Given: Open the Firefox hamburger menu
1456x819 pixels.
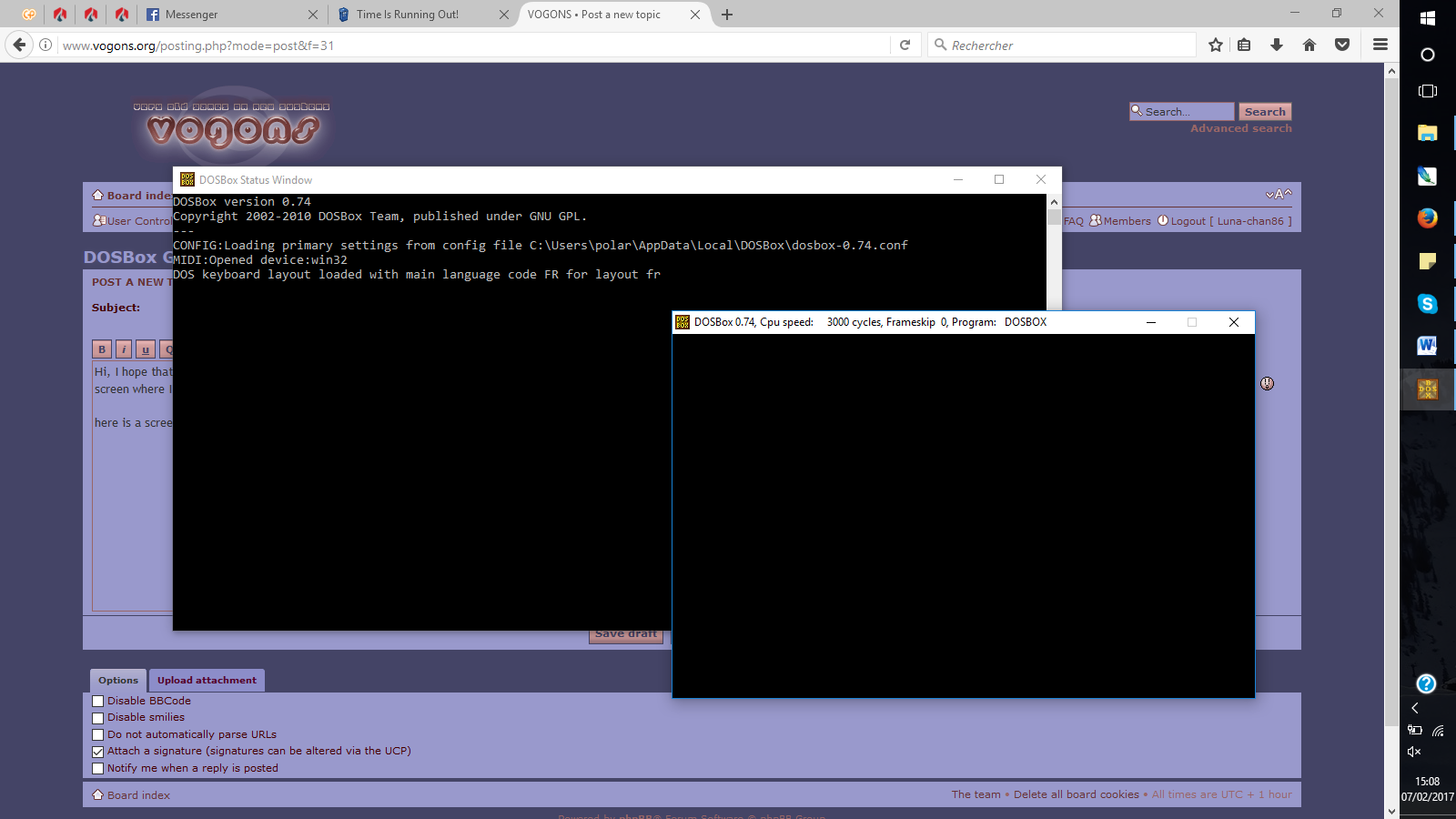Looking at the screenshot, I should pyautogui.click(x=1380, y=45).
